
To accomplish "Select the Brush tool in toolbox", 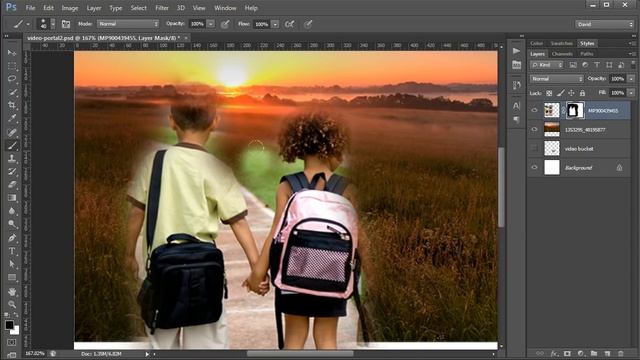I will 12,145.
